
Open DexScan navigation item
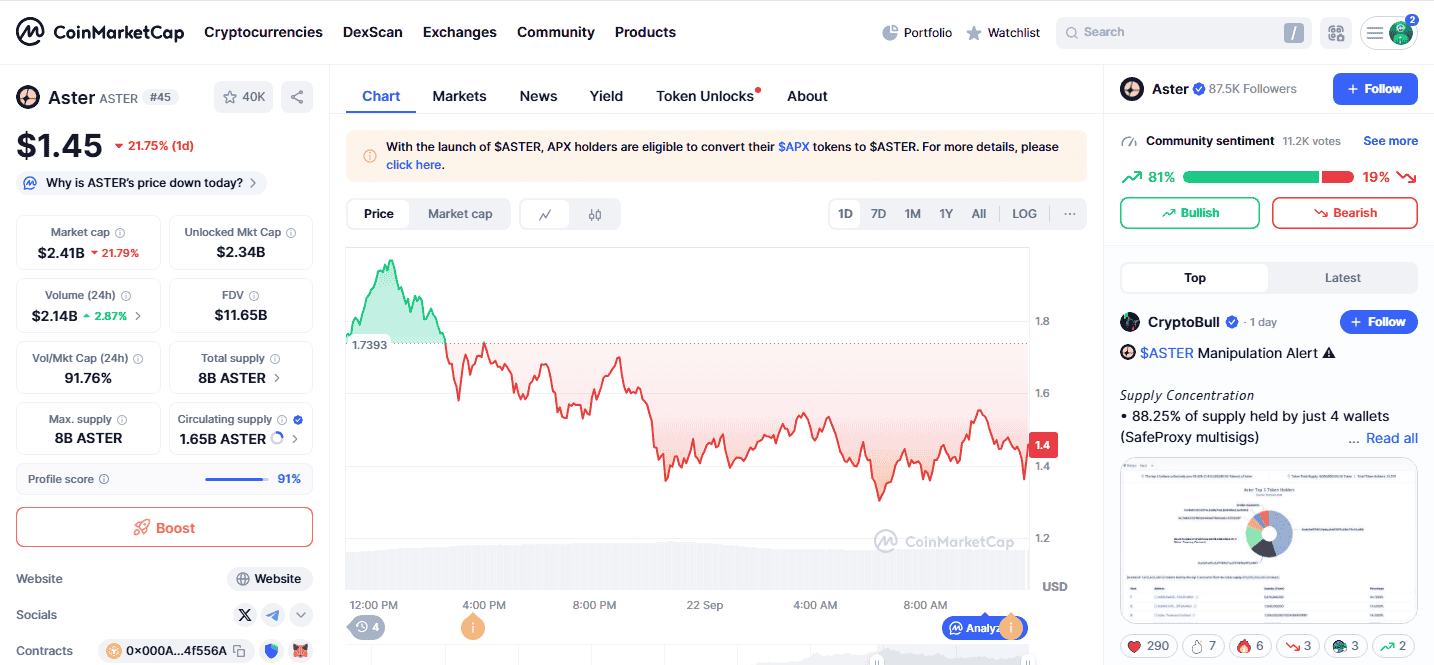(373, 32)
